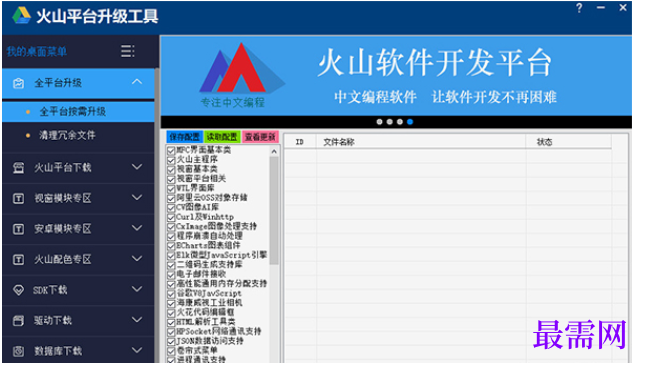Click the 火山平台下载 sidebar icon
The height and width of the screenshot is (366, 645).
tap(19, 167)
